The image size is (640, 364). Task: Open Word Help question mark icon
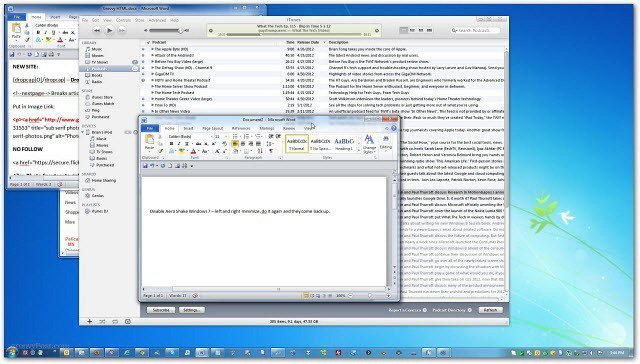click(393, 129)
